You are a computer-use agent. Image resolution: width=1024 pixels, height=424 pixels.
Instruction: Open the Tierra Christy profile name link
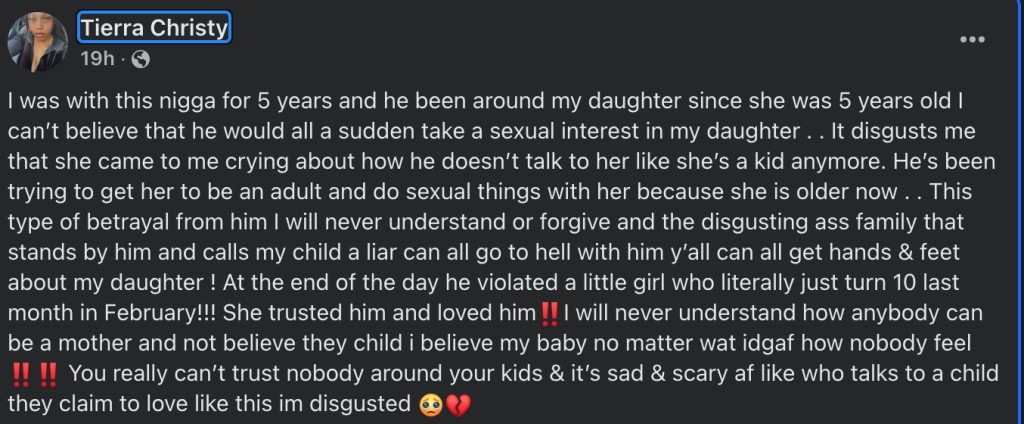click(154, 27)
